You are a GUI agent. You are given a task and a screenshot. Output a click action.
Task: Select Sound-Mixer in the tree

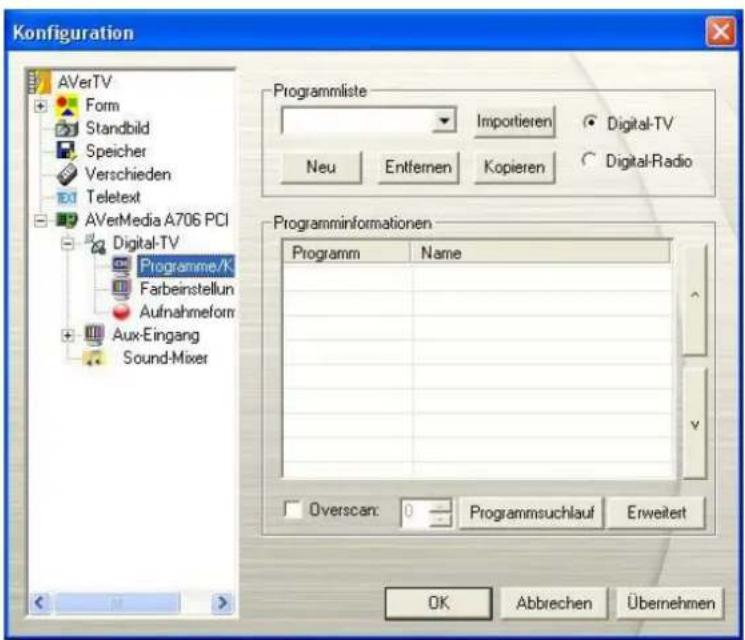click(165, 358)
